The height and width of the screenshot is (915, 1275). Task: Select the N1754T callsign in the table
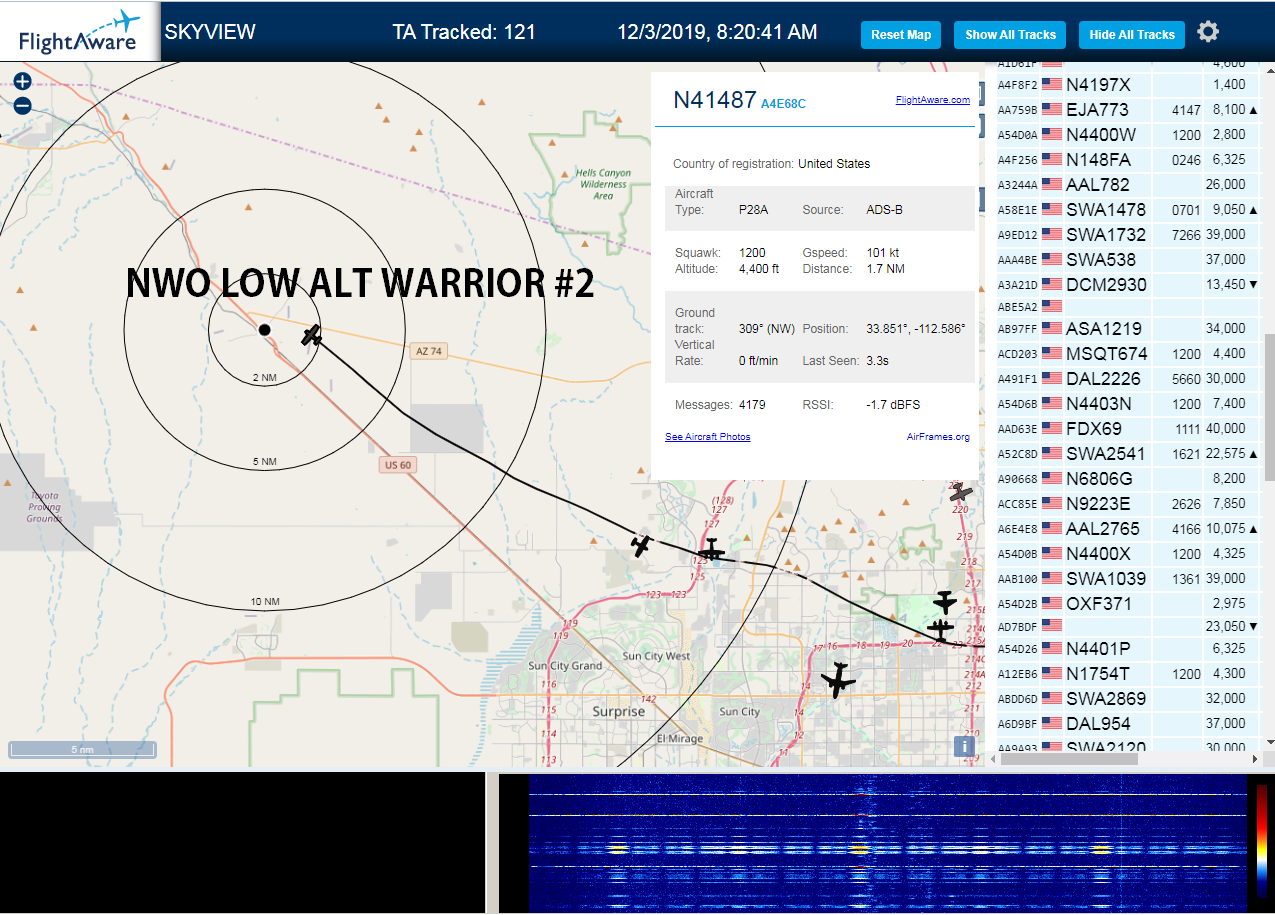click(1097, 674)
